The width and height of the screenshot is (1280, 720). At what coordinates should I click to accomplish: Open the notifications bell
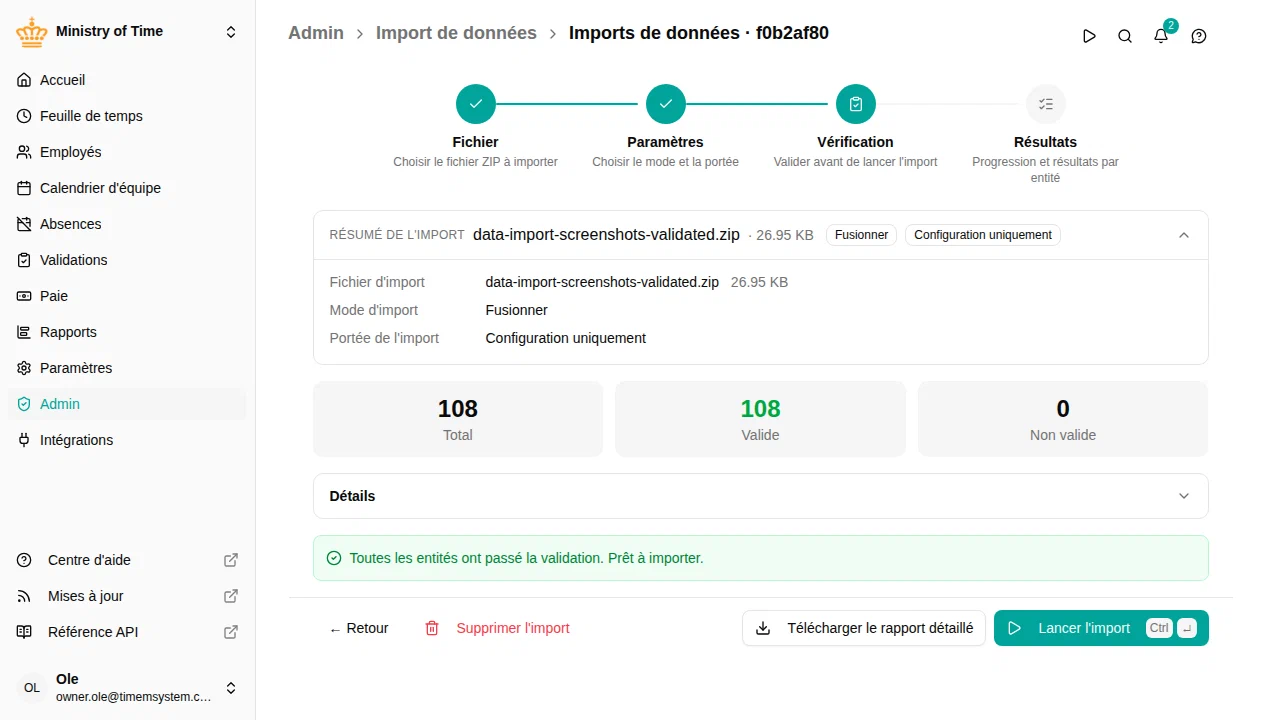(x=1161, y=36)
